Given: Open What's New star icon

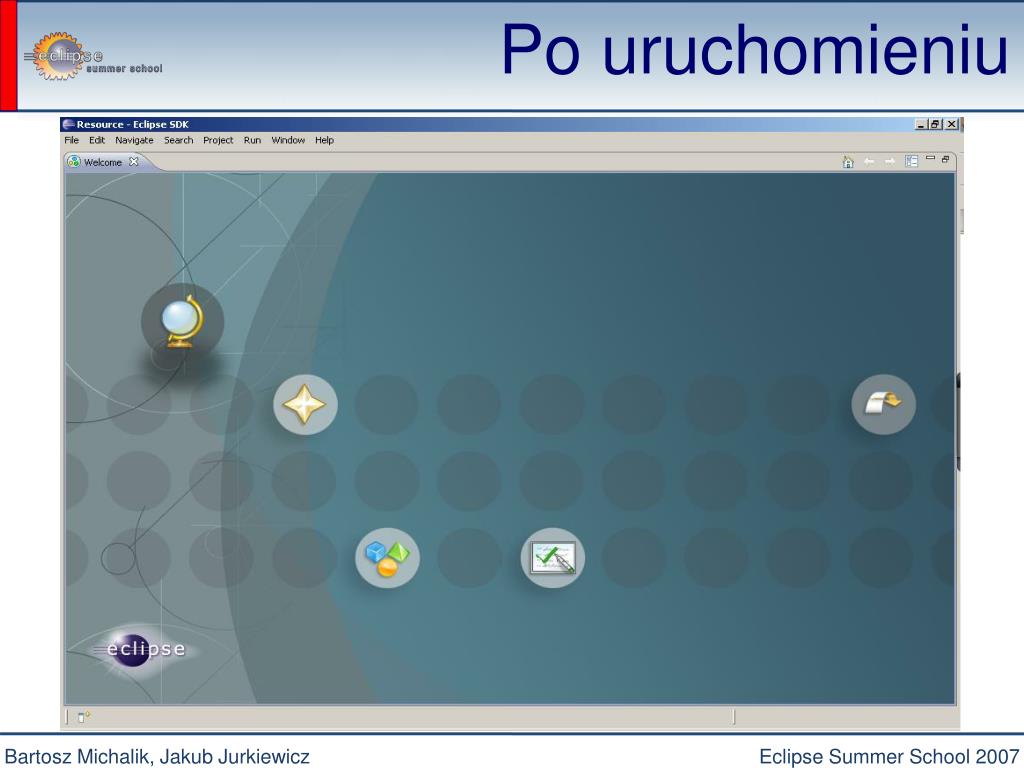Looking at the screenshot, I should pyautogui.click(x=305, y=404).
